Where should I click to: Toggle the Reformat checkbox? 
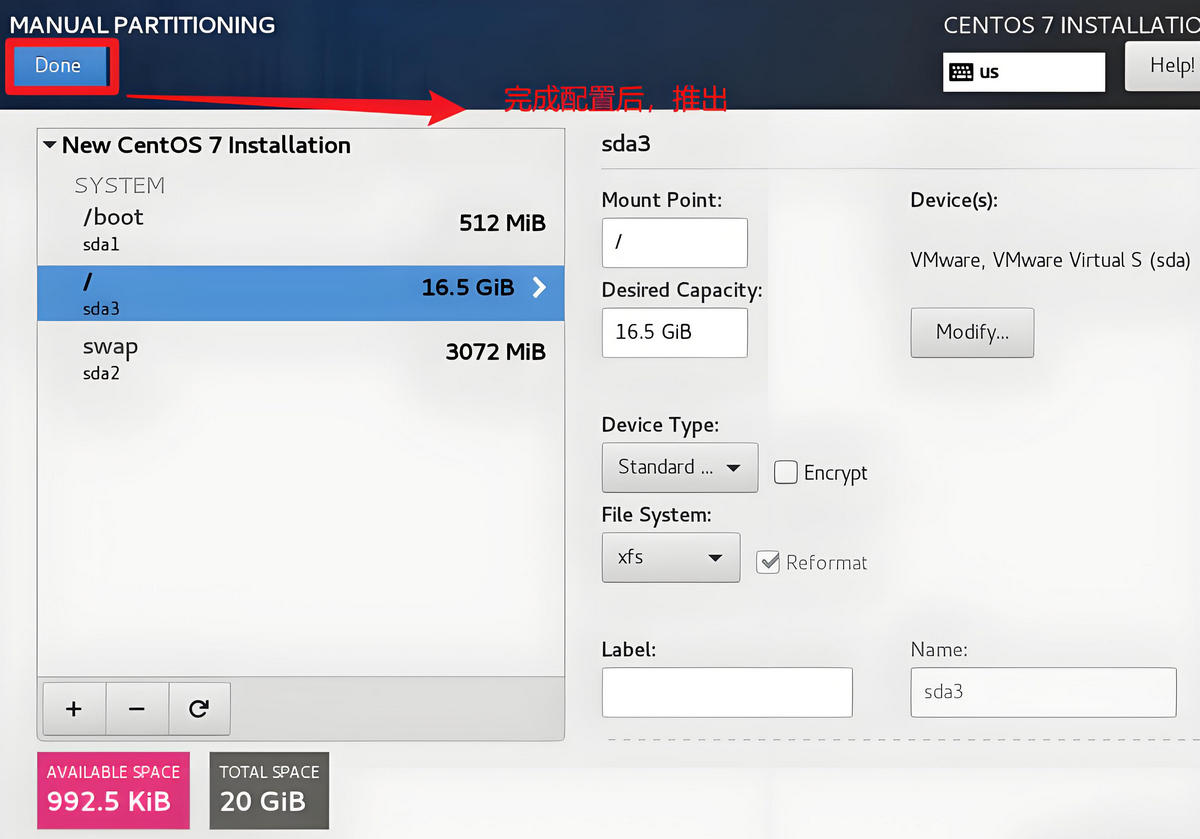point(768,562)
